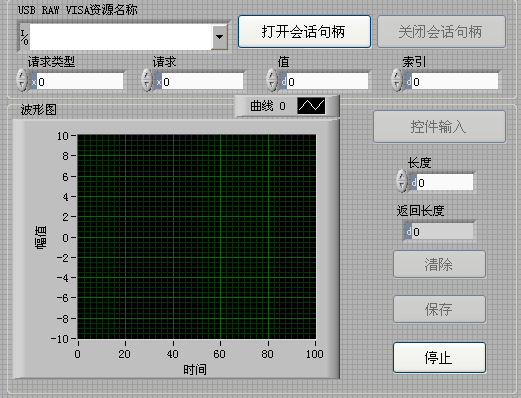This screenshot has width=521, height=398.
Task: Click inside the 请求 numeric input field
Action: pyautogui.click(x=203, y=81)
